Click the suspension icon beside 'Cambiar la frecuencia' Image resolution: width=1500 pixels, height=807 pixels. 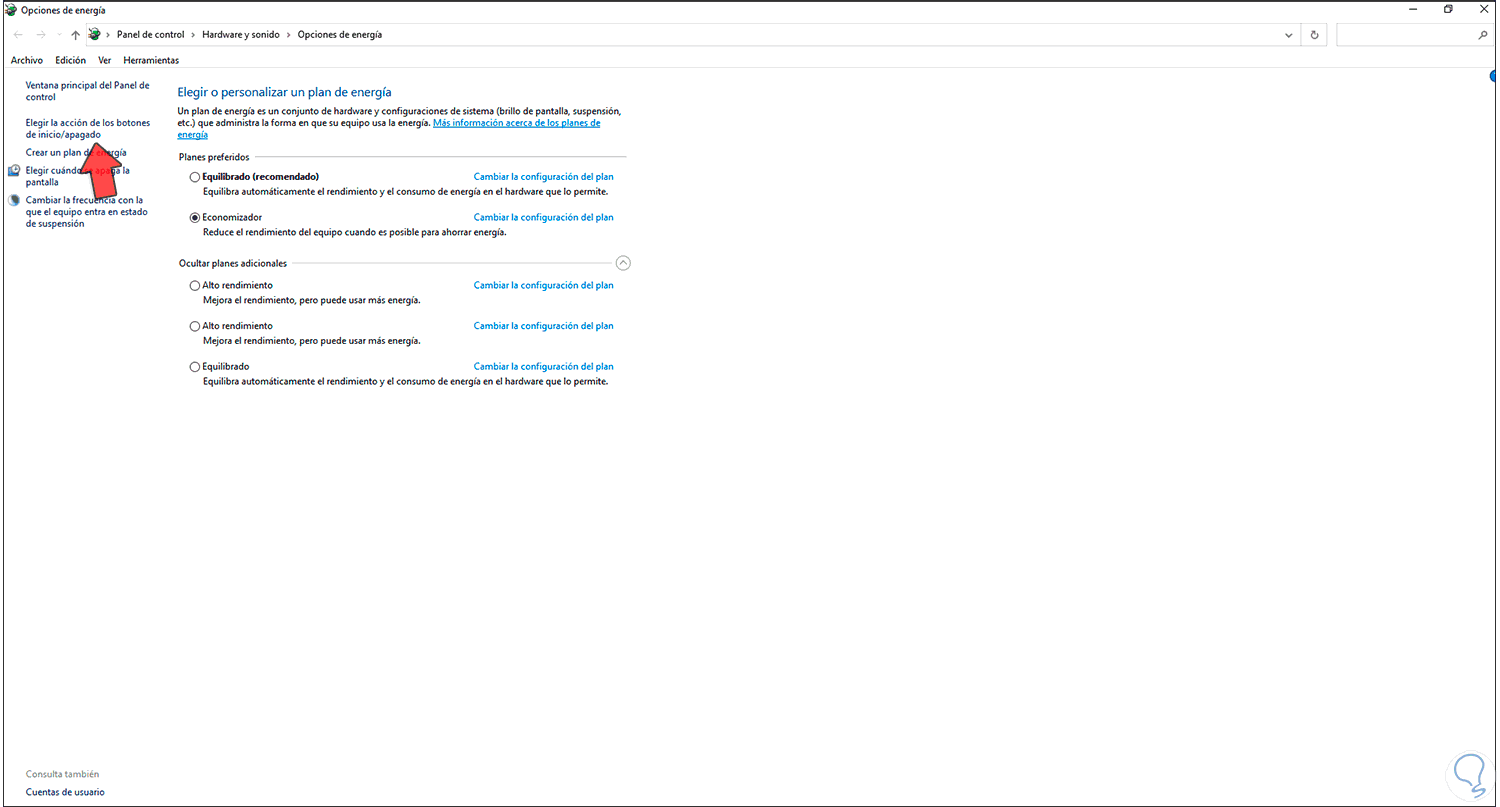pos(12,199)
